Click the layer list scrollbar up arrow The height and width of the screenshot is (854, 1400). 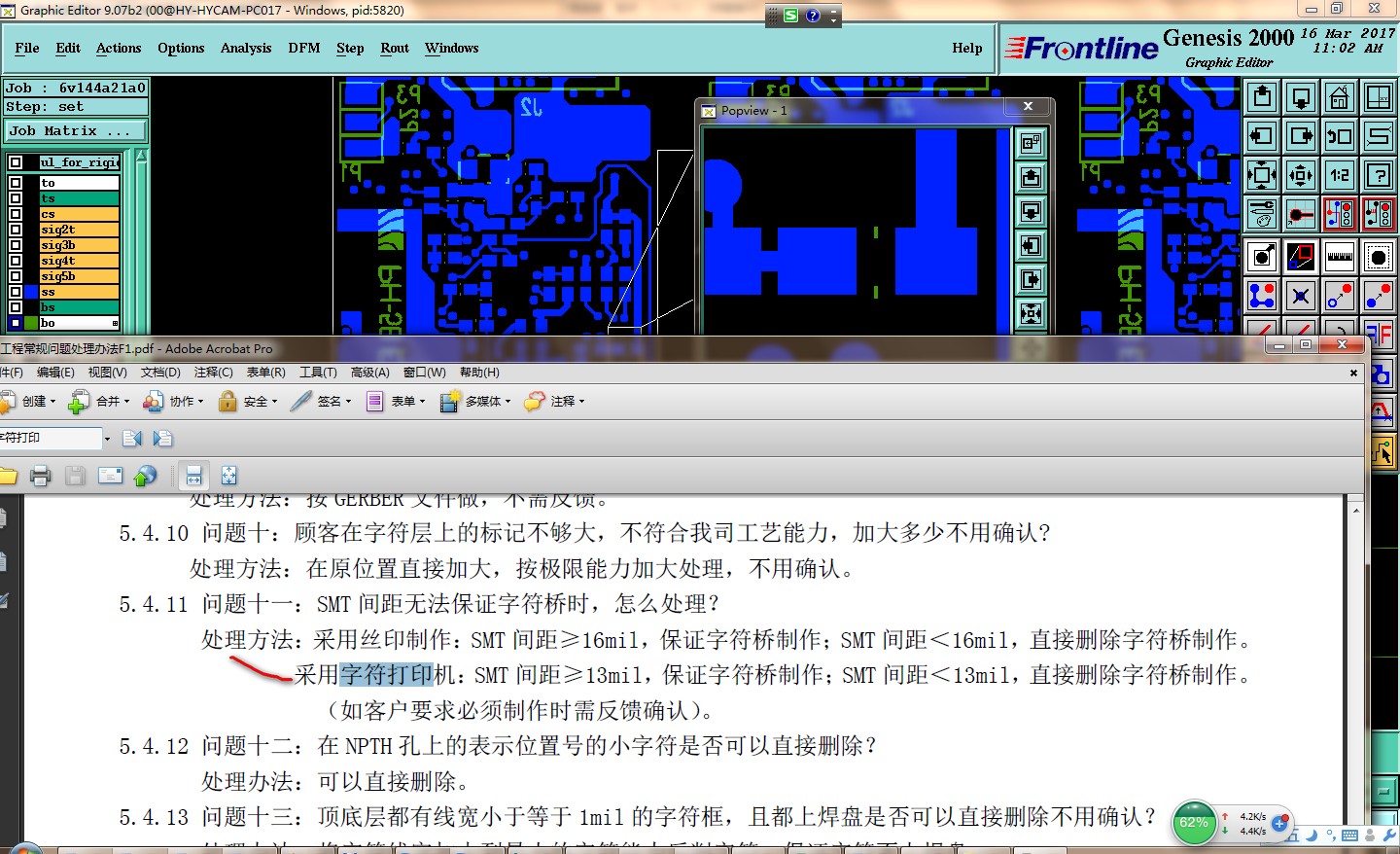[141, 156]
